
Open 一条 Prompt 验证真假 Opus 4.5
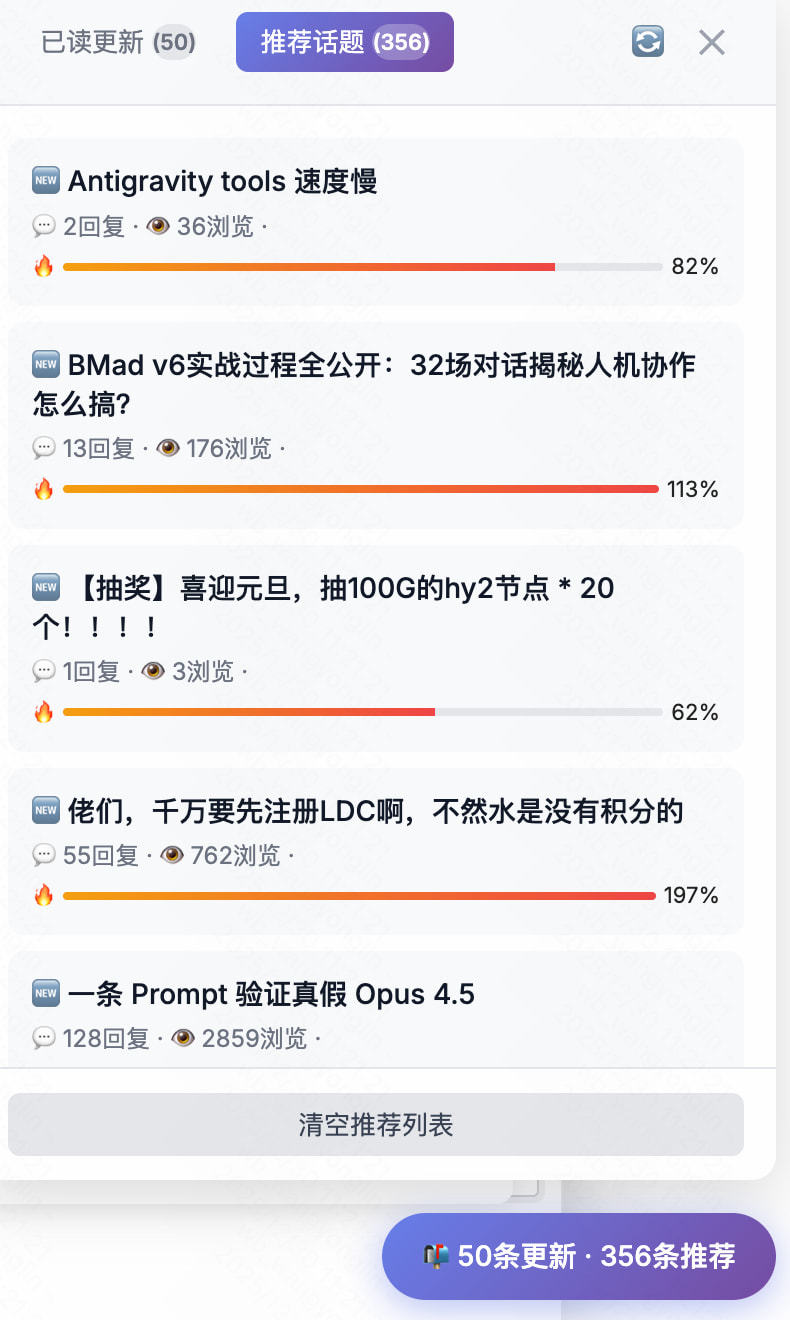[271, 994]
